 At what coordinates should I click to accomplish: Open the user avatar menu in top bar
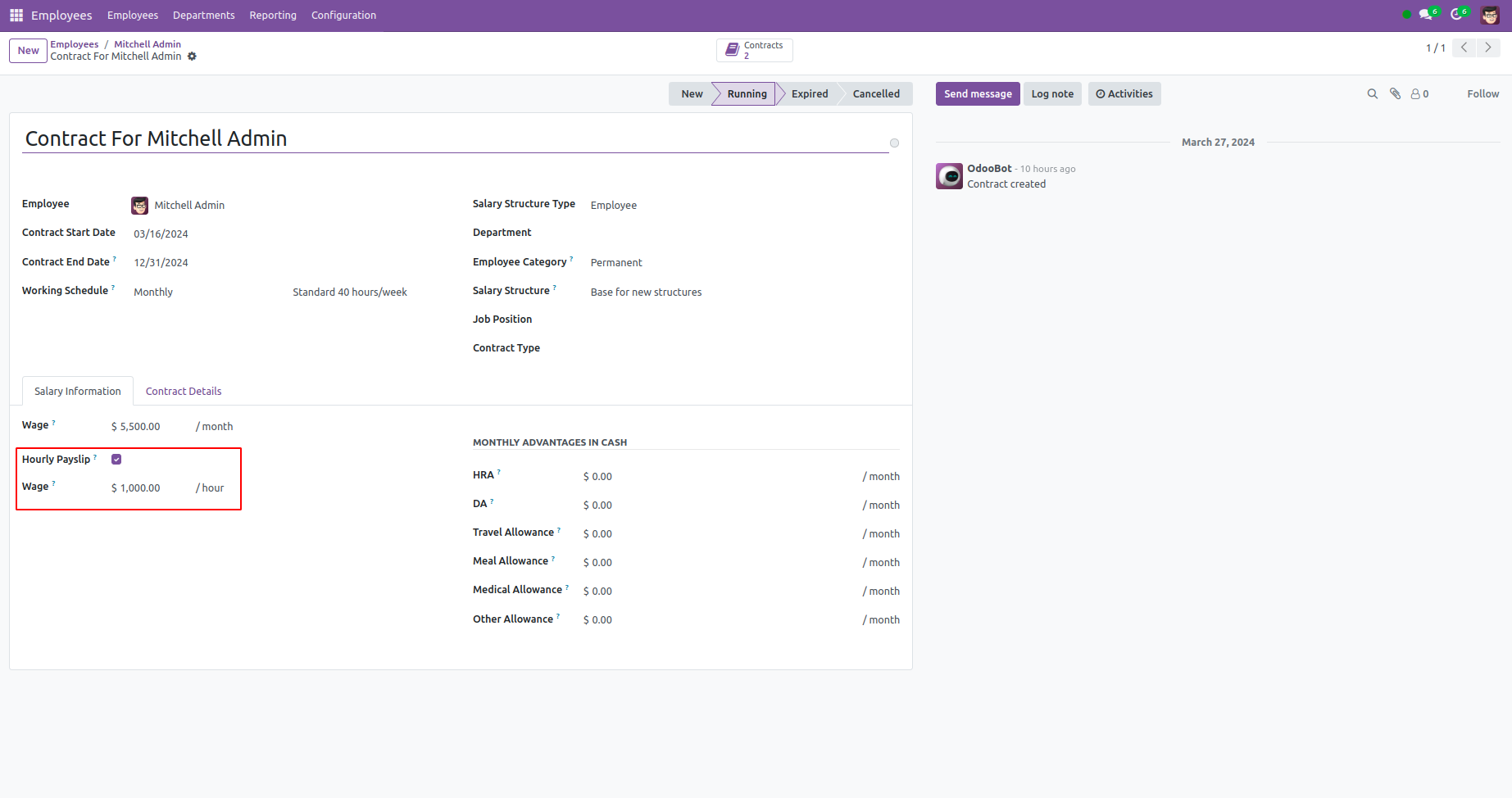(x=1490, y=15)
